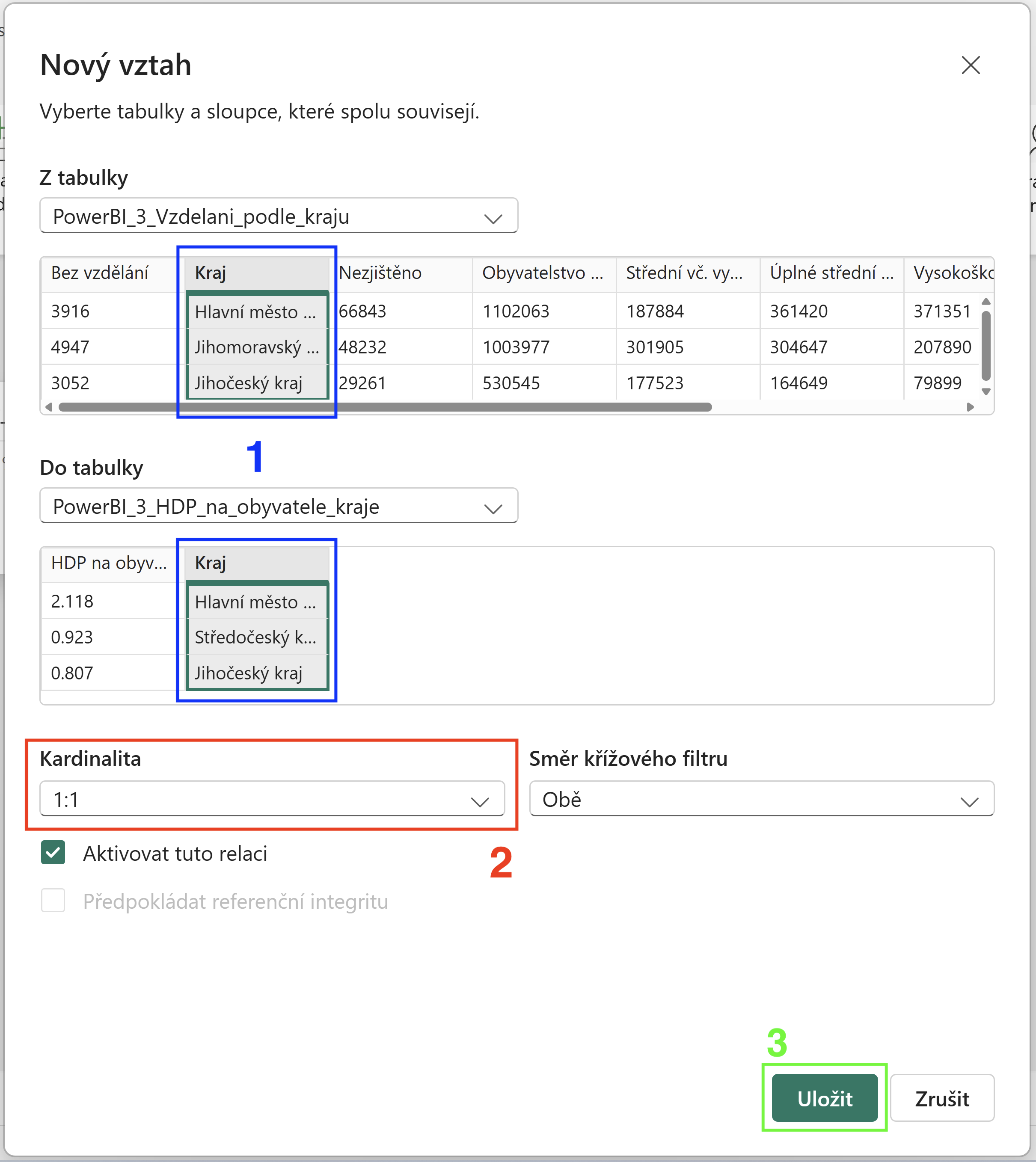Open the Z tabulky dropdown
The image size is (1036, 1162).
point(278,216)
